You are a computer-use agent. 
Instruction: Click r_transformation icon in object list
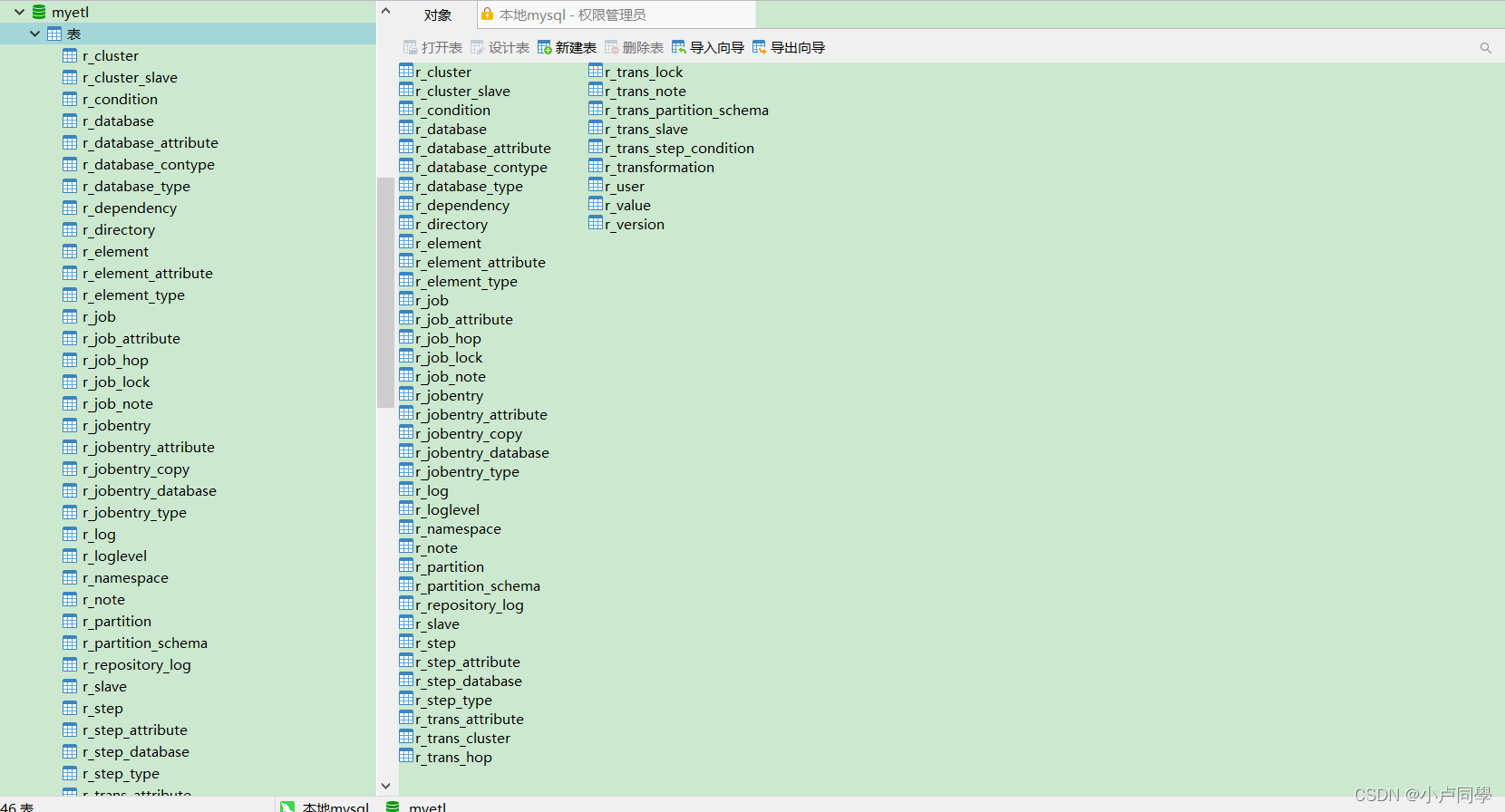pyautogui.click(x=596, y=166)
